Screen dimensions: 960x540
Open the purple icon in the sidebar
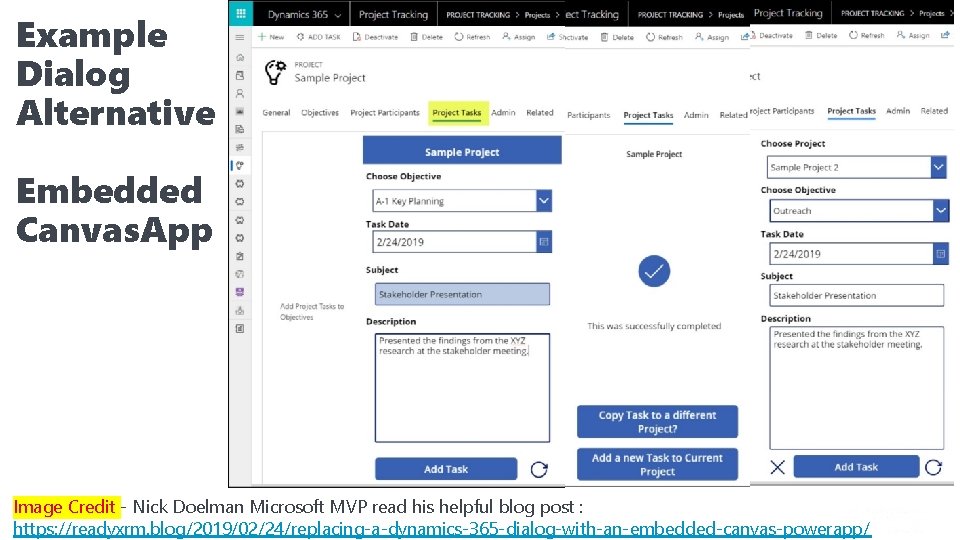tap(240, 292)
